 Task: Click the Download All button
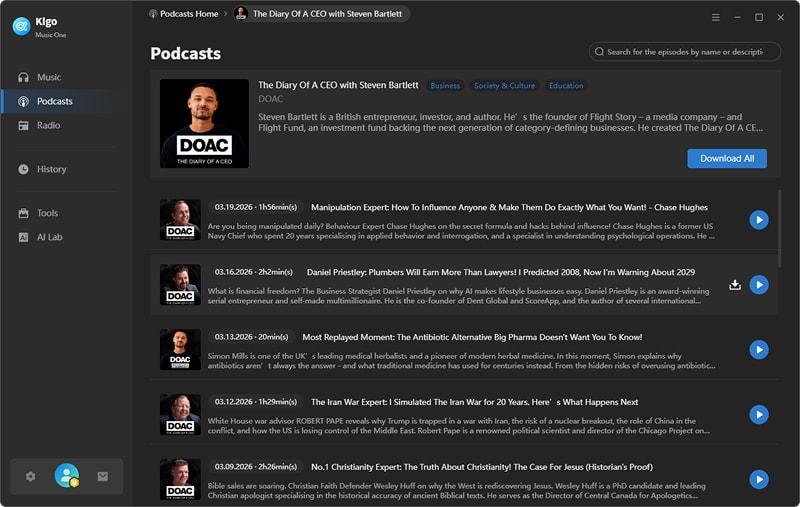click(727, 159)
